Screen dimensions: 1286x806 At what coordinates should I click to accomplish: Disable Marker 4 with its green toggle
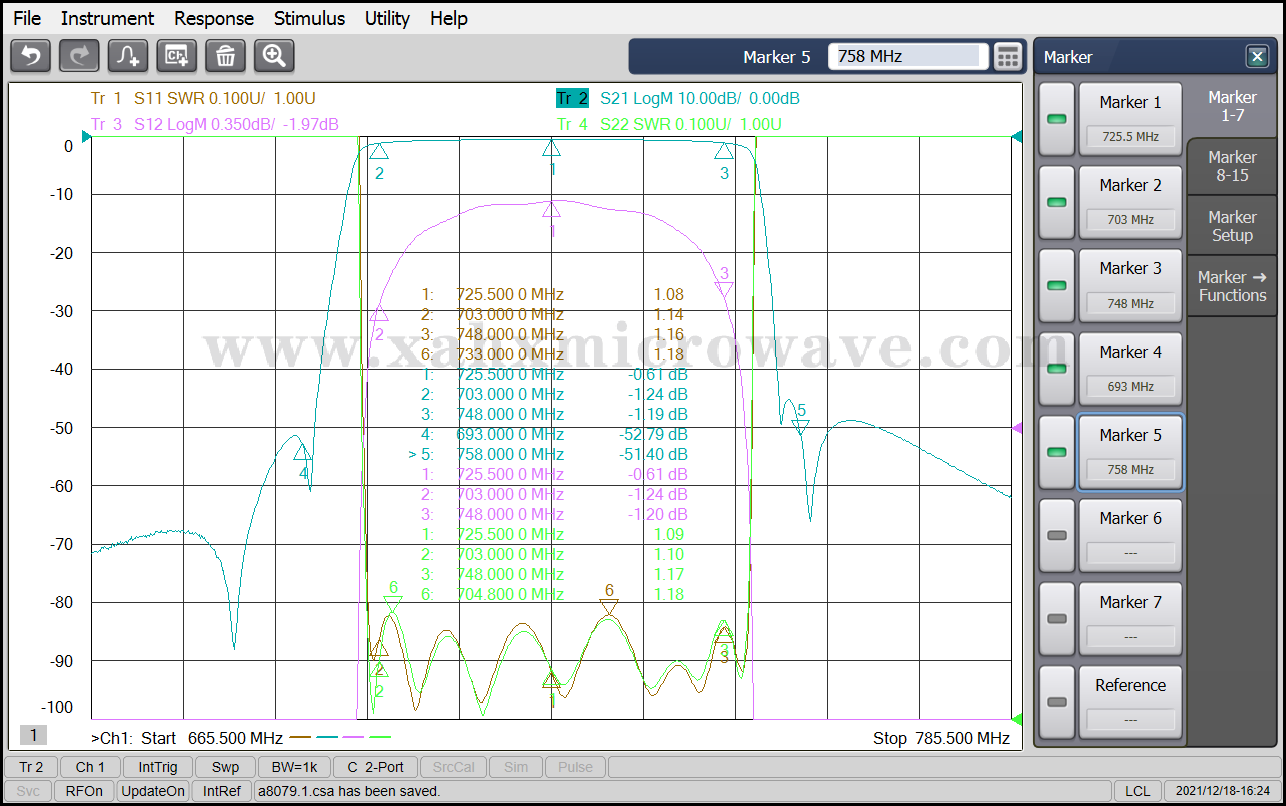coord(1057,369)
